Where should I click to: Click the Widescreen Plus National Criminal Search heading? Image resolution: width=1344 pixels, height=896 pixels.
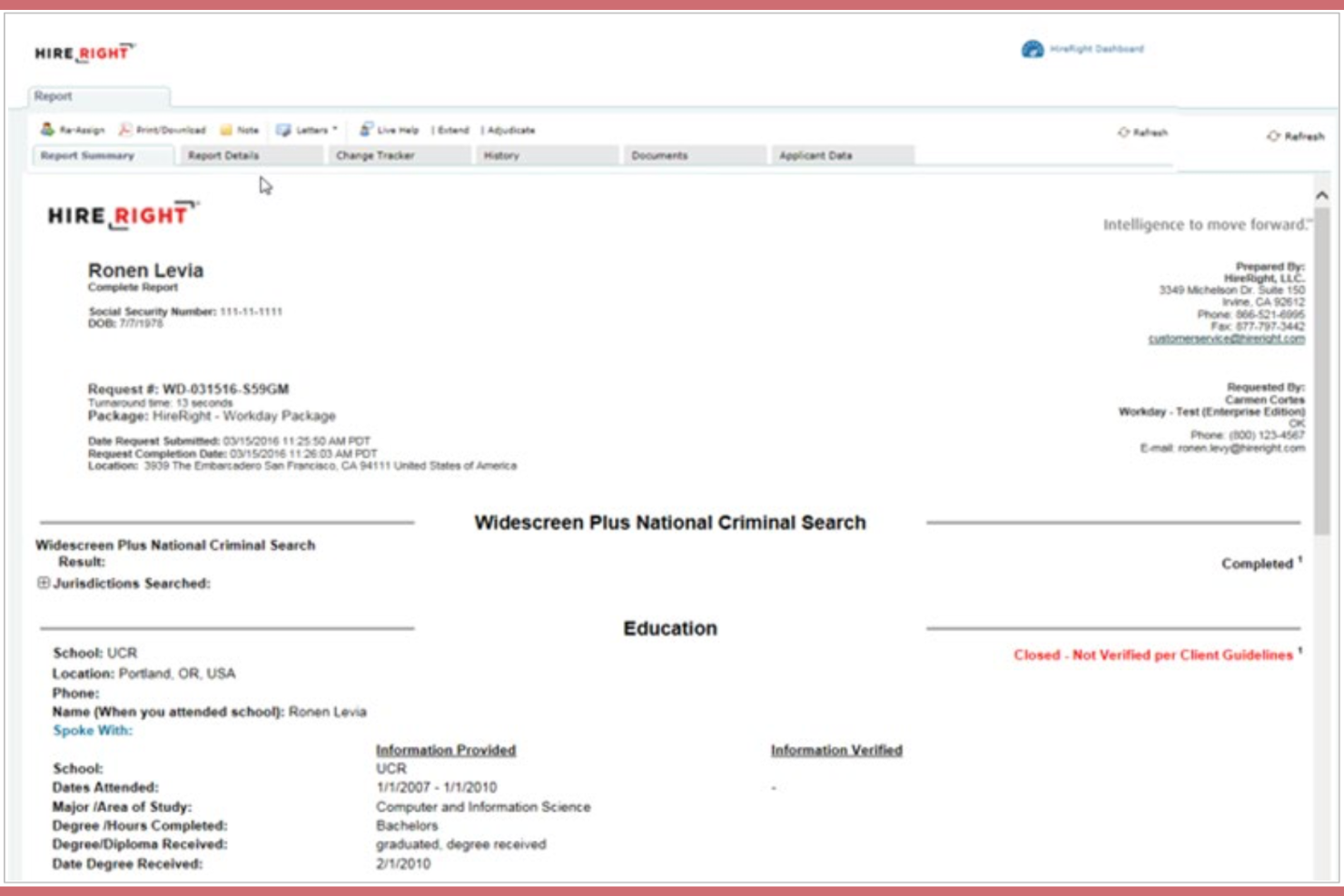(670, 523)
